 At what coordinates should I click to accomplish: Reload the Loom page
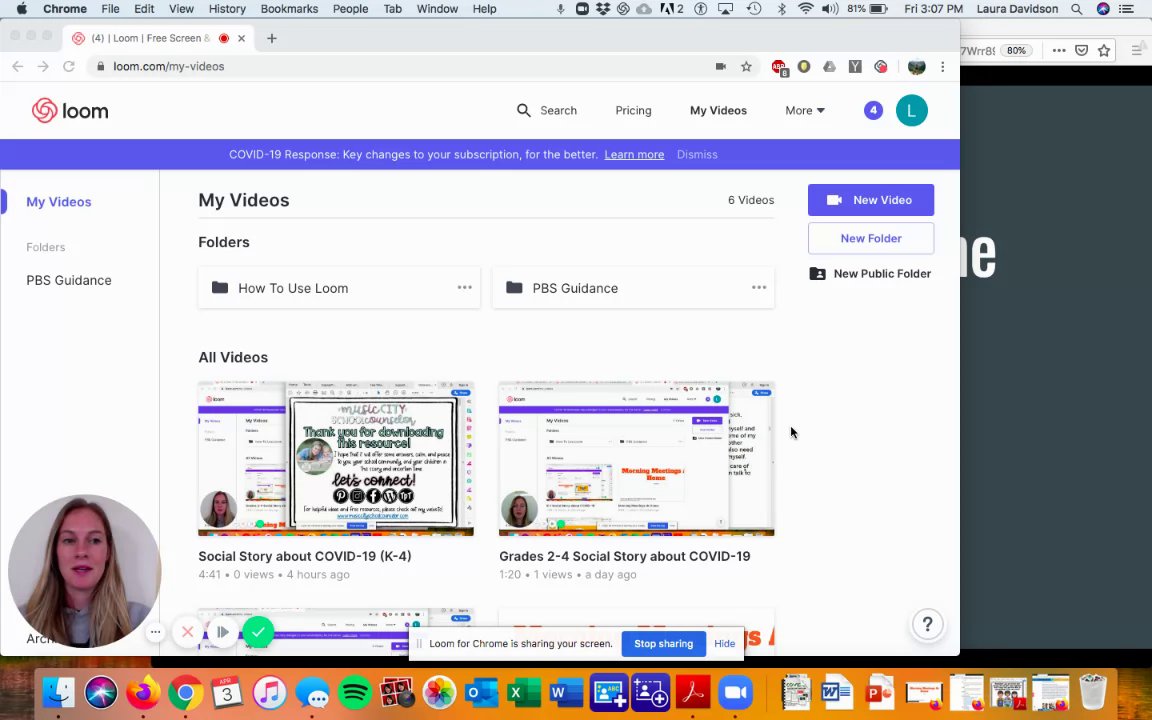(68, 66)
